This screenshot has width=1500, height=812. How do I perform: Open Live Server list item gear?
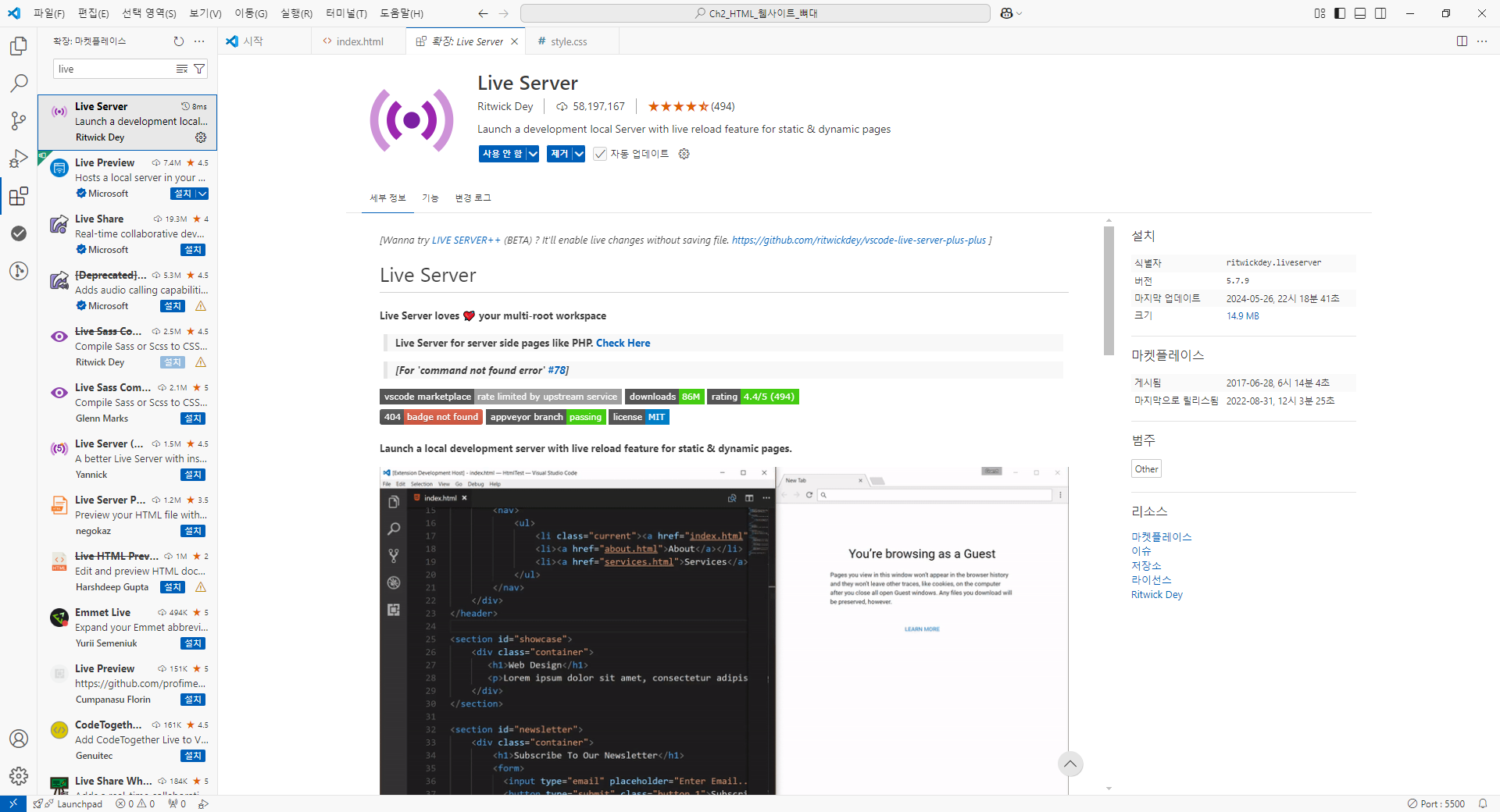tap(201, 137)
